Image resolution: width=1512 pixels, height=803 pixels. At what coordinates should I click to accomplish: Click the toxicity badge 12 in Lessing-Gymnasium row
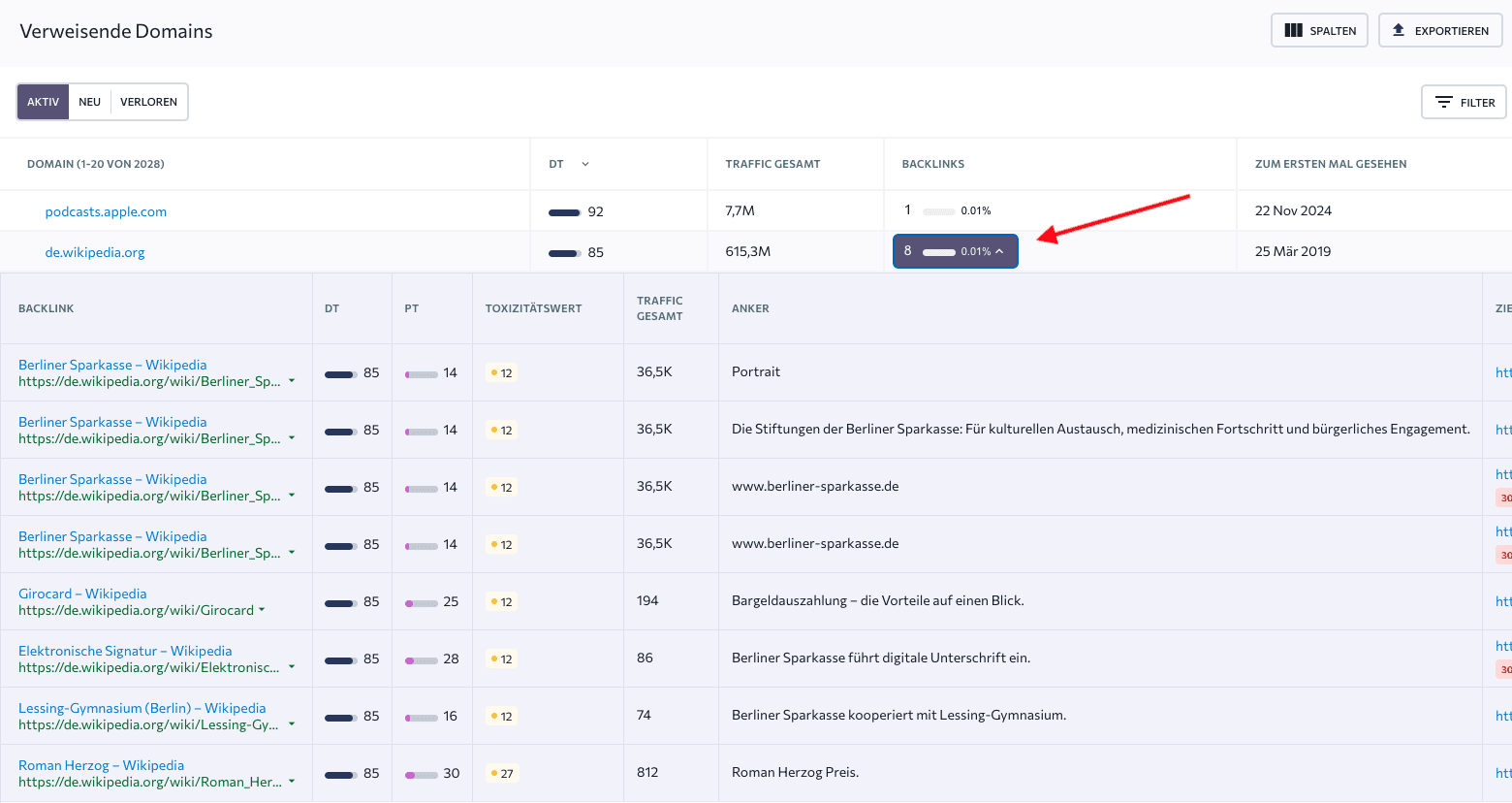coord(502,716)
